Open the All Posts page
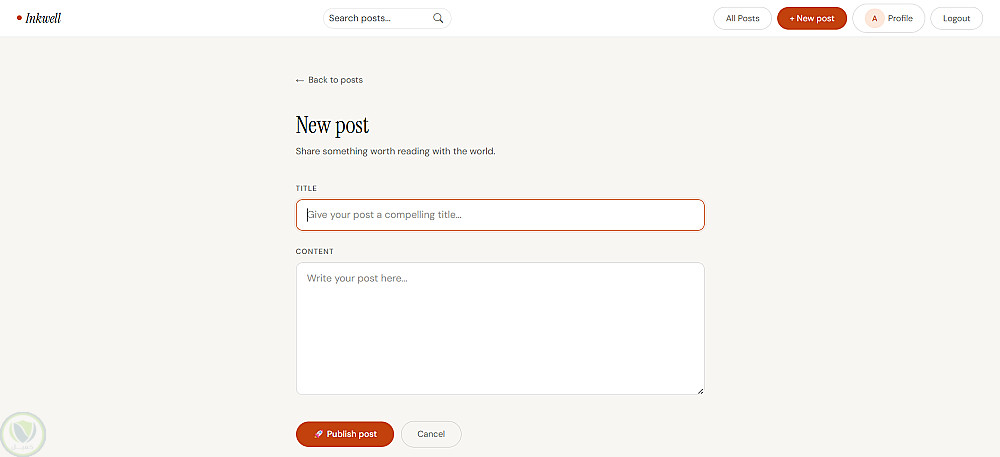 [742, 18]
